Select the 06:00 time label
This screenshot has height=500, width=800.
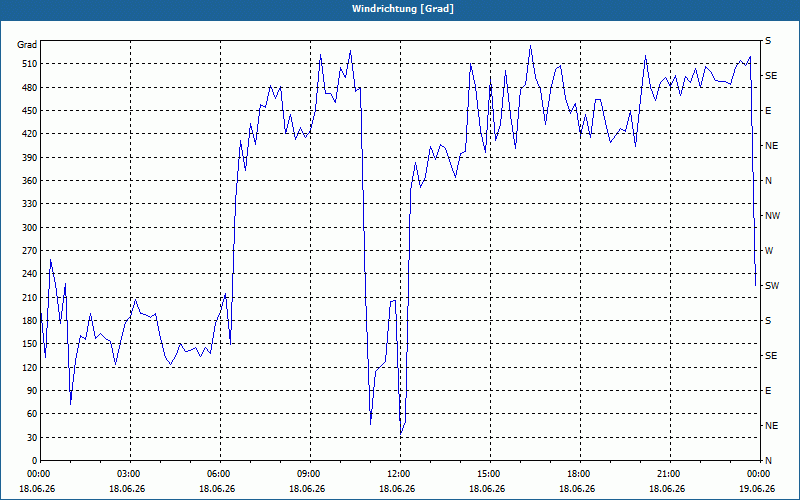[x=220, y=473]
